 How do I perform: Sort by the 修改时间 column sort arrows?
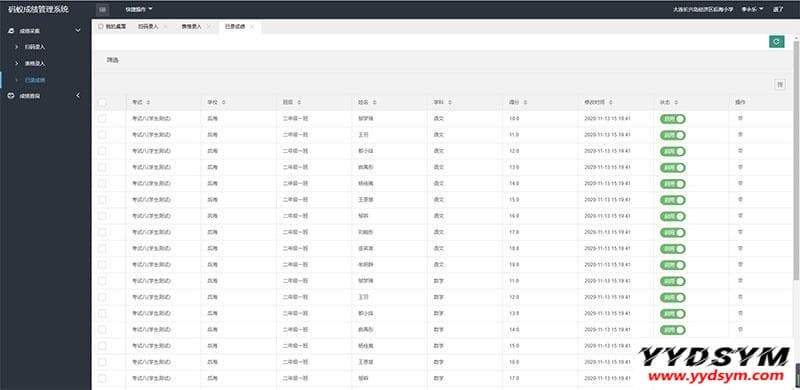[611, 103]
